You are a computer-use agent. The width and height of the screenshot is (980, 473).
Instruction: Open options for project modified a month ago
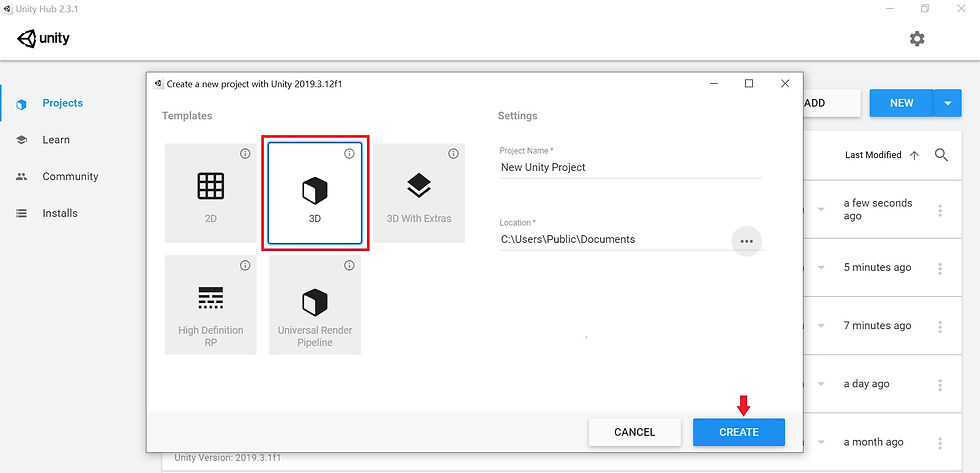tap(939, 443)
